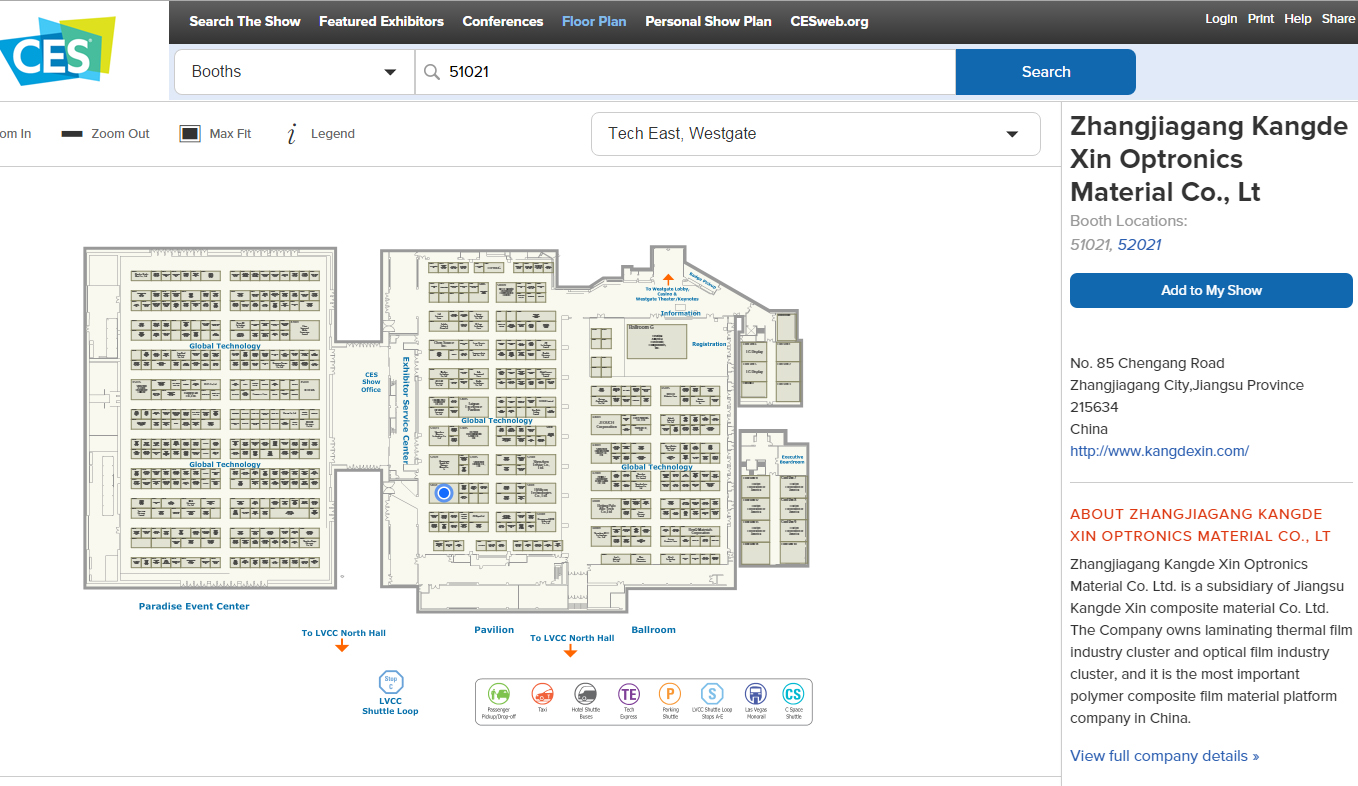Open Personal Show Plan

(708, 21)
